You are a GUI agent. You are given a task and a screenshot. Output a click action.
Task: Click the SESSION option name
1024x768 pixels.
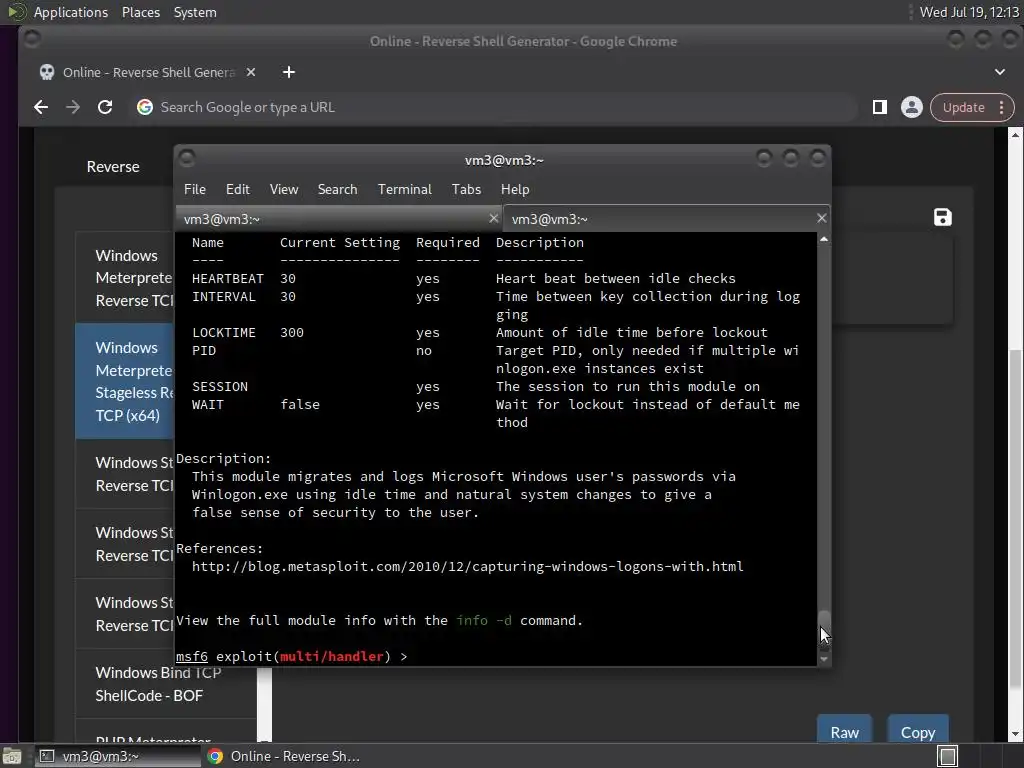click(220, 387)
